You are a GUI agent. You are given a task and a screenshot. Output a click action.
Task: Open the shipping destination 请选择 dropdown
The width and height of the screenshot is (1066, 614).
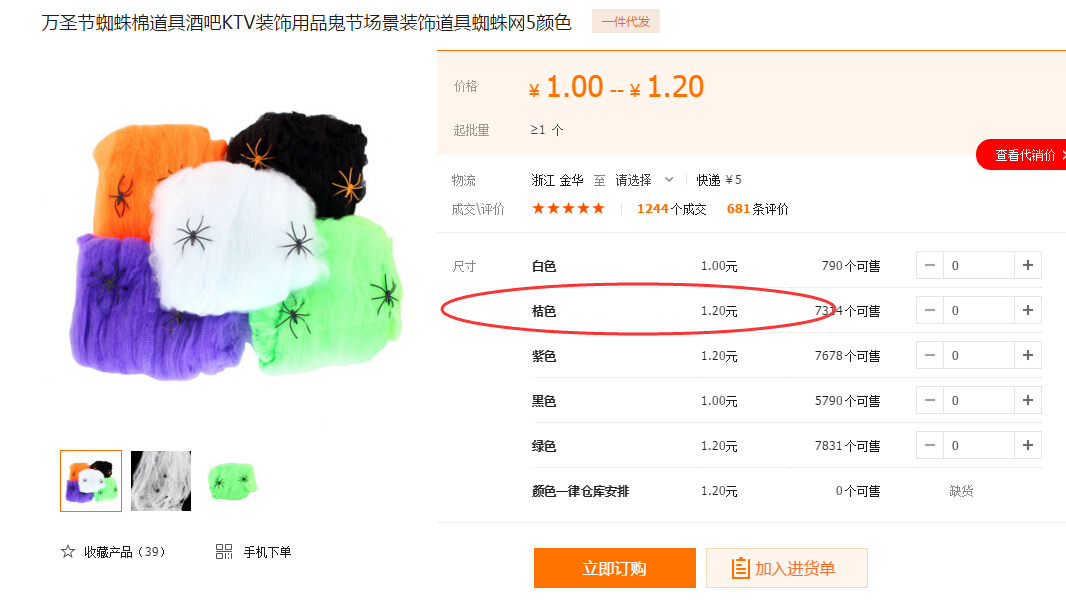[x=644, y=180]
